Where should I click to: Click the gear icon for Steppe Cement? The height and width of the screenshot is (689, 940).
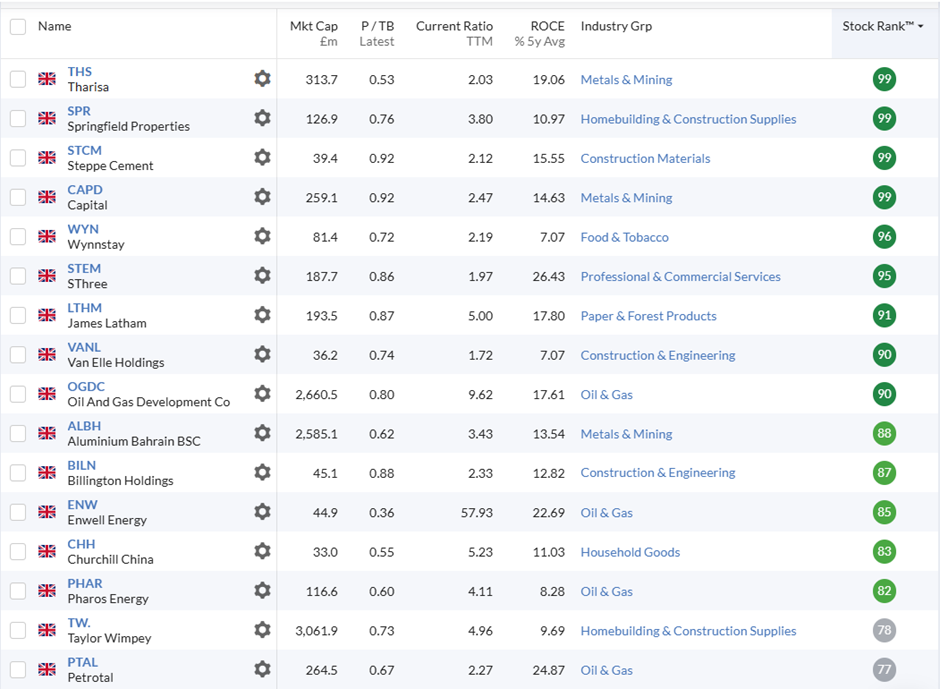pyautogui.click(x=262, y=158)
